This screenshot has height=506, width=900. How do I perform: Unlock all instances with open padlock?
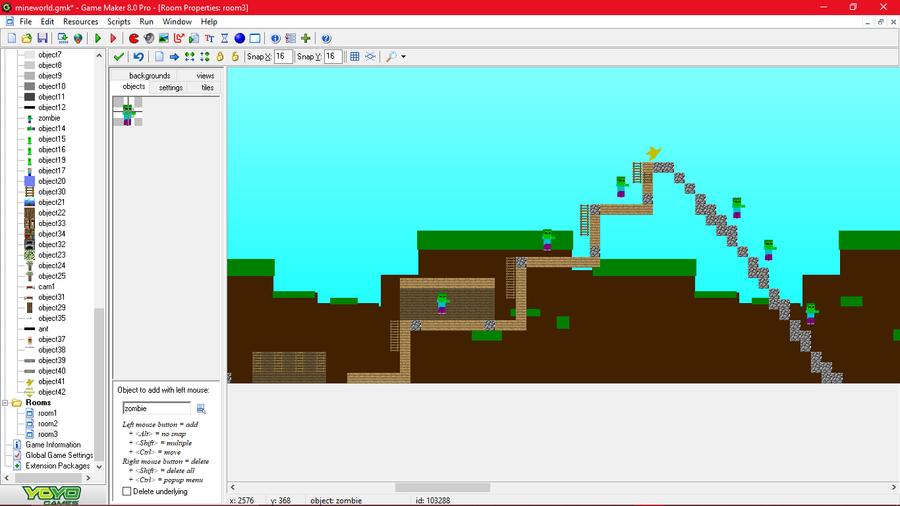click(x=235, y=57)
